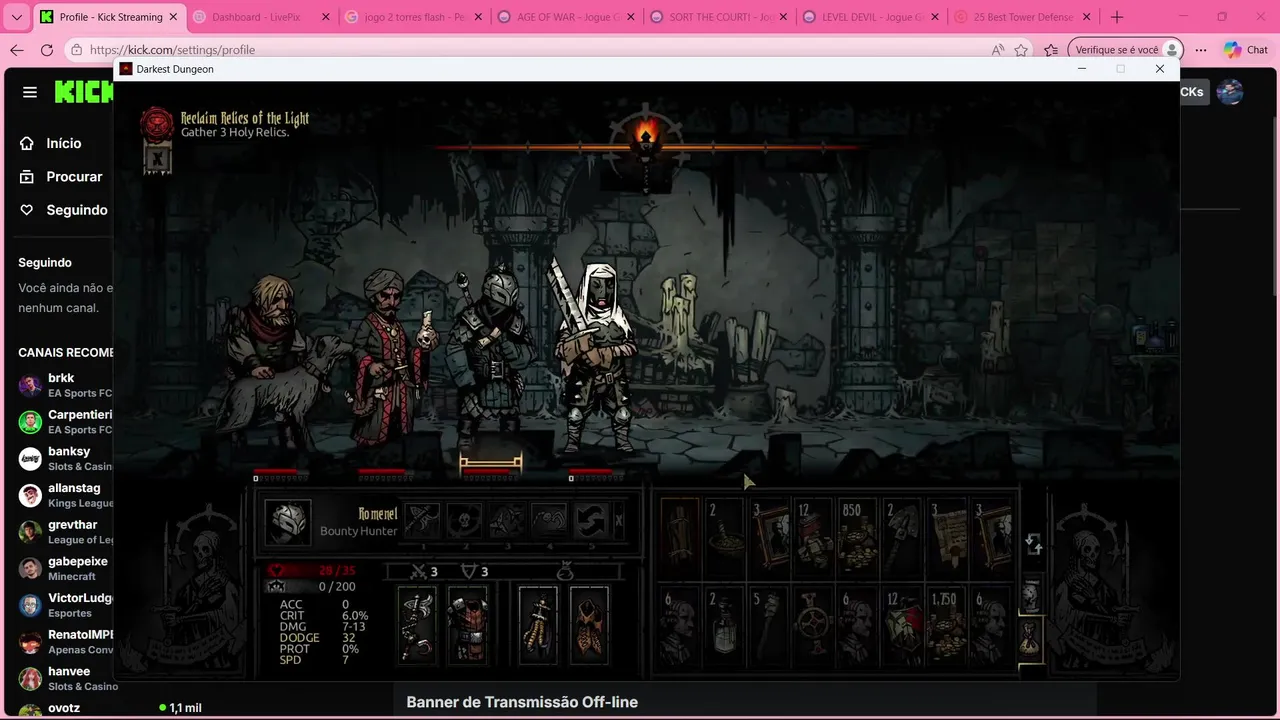Select the red crest stack marked 12

904,627
